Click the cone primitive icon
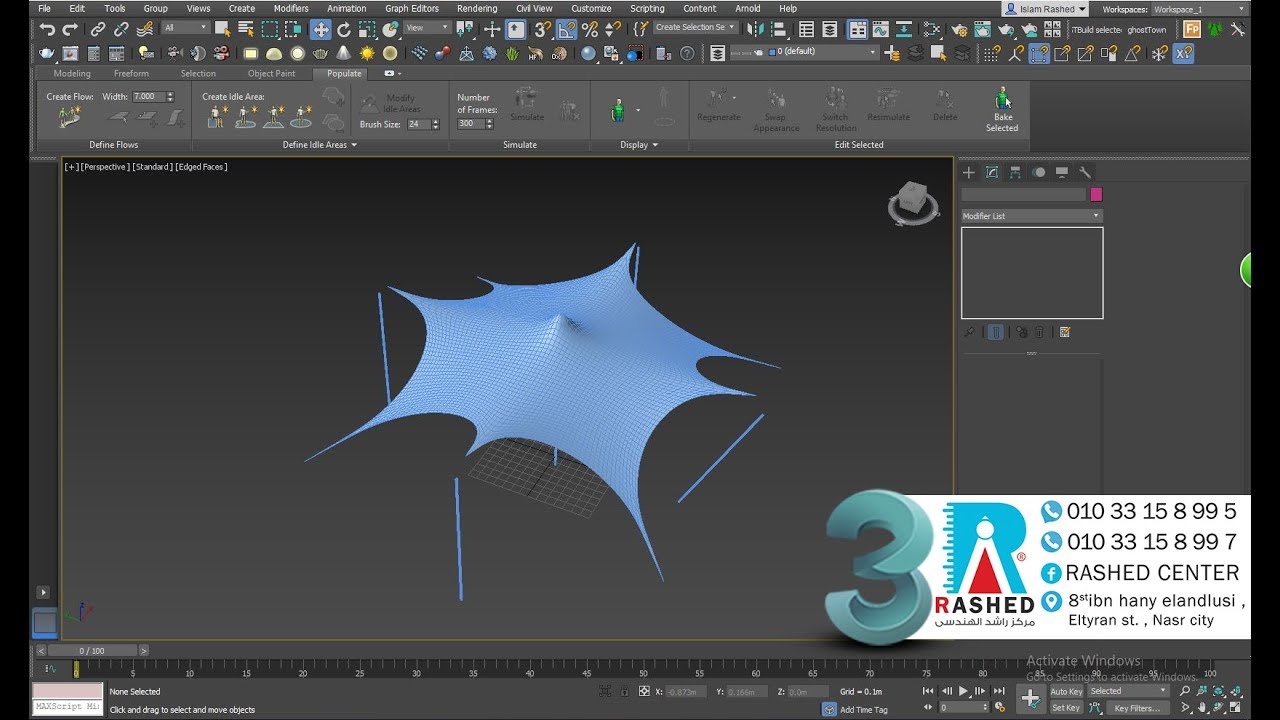This screenshot has height=720, width=1280. (x=344, y=53)
